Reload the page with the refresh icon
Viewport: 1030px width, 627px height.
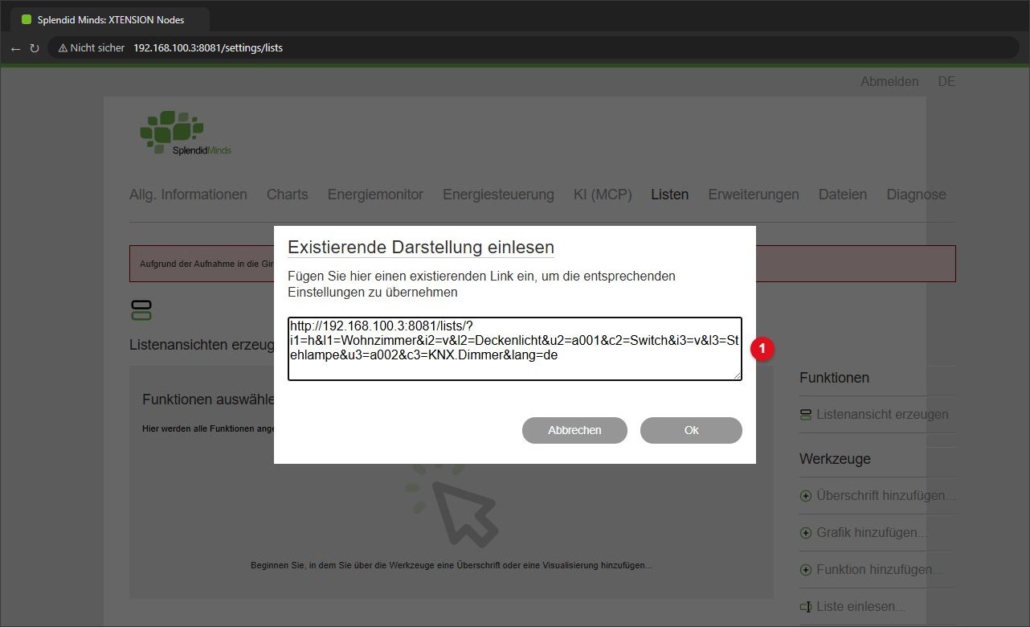point(34,49)
